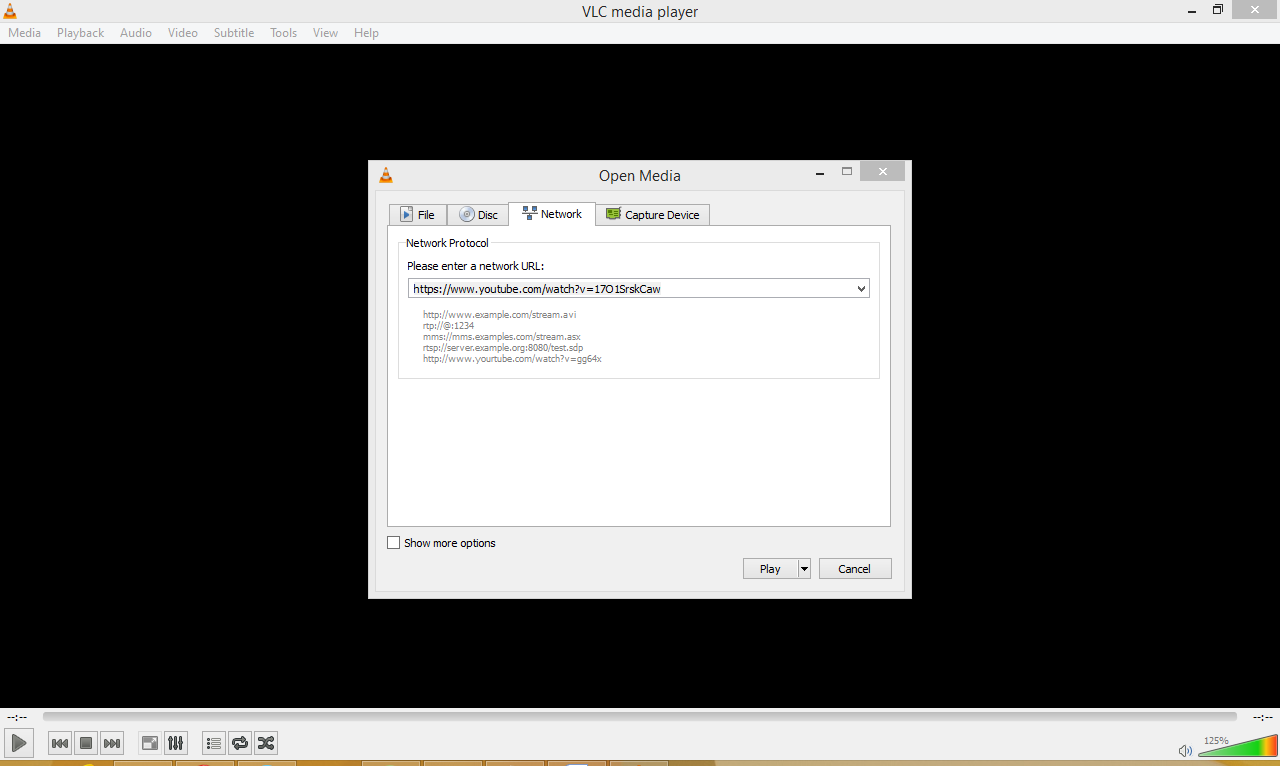Switch to the File tab
1280x766 pixels.
click(418, 215)
